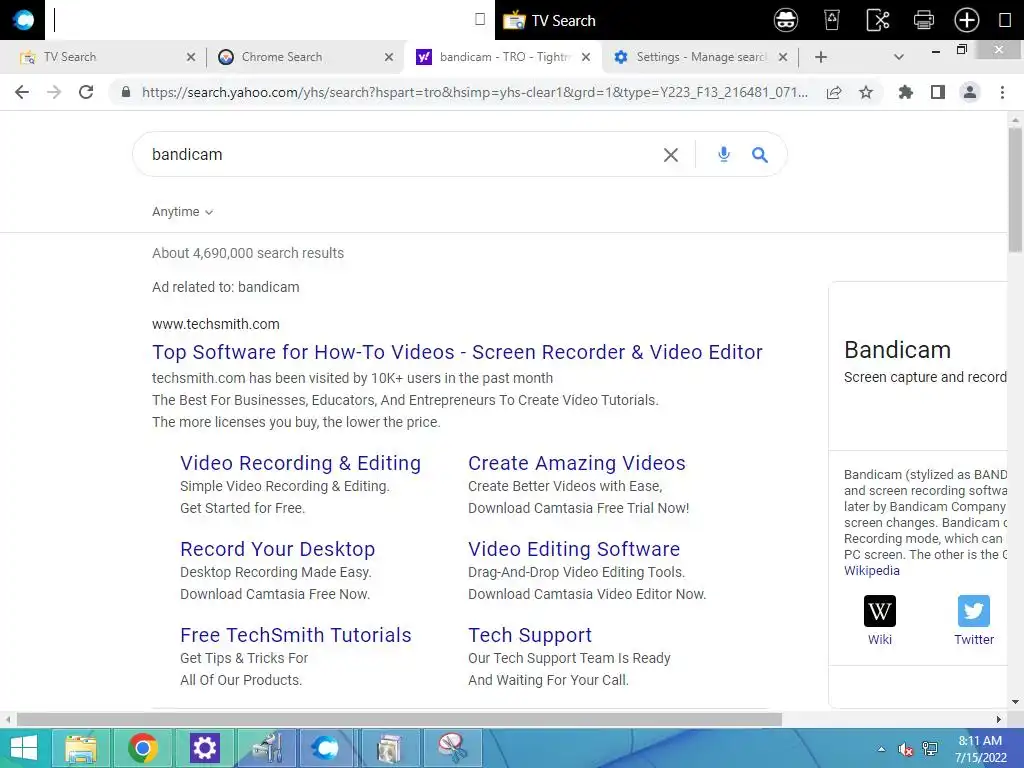This screenshot has height=768, width=1024.
Task: Open Video Recording & Editing link
Action: [x=300, y=463]
